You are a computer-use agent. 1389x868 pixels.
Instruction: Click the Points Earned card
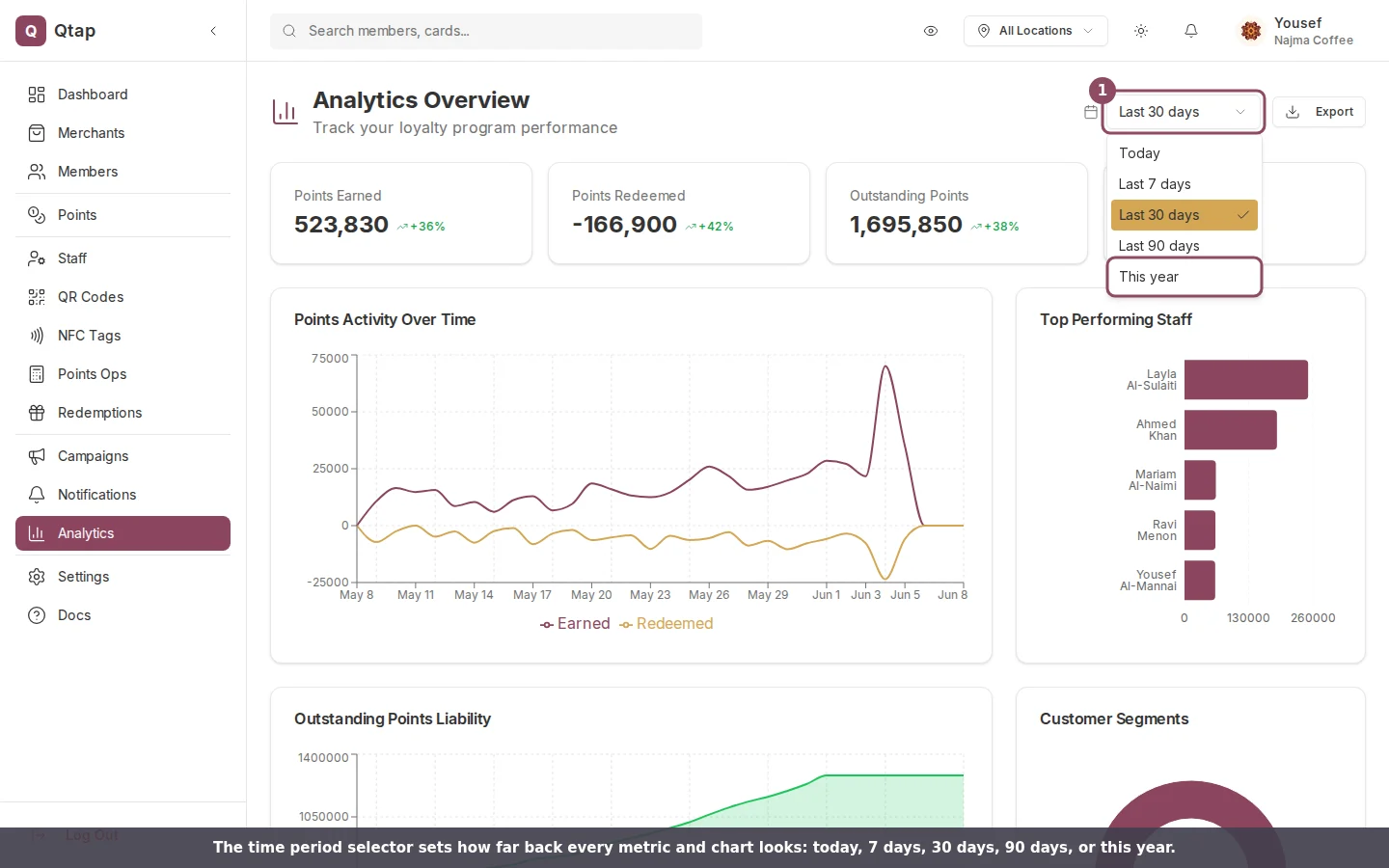coord(401,213)
